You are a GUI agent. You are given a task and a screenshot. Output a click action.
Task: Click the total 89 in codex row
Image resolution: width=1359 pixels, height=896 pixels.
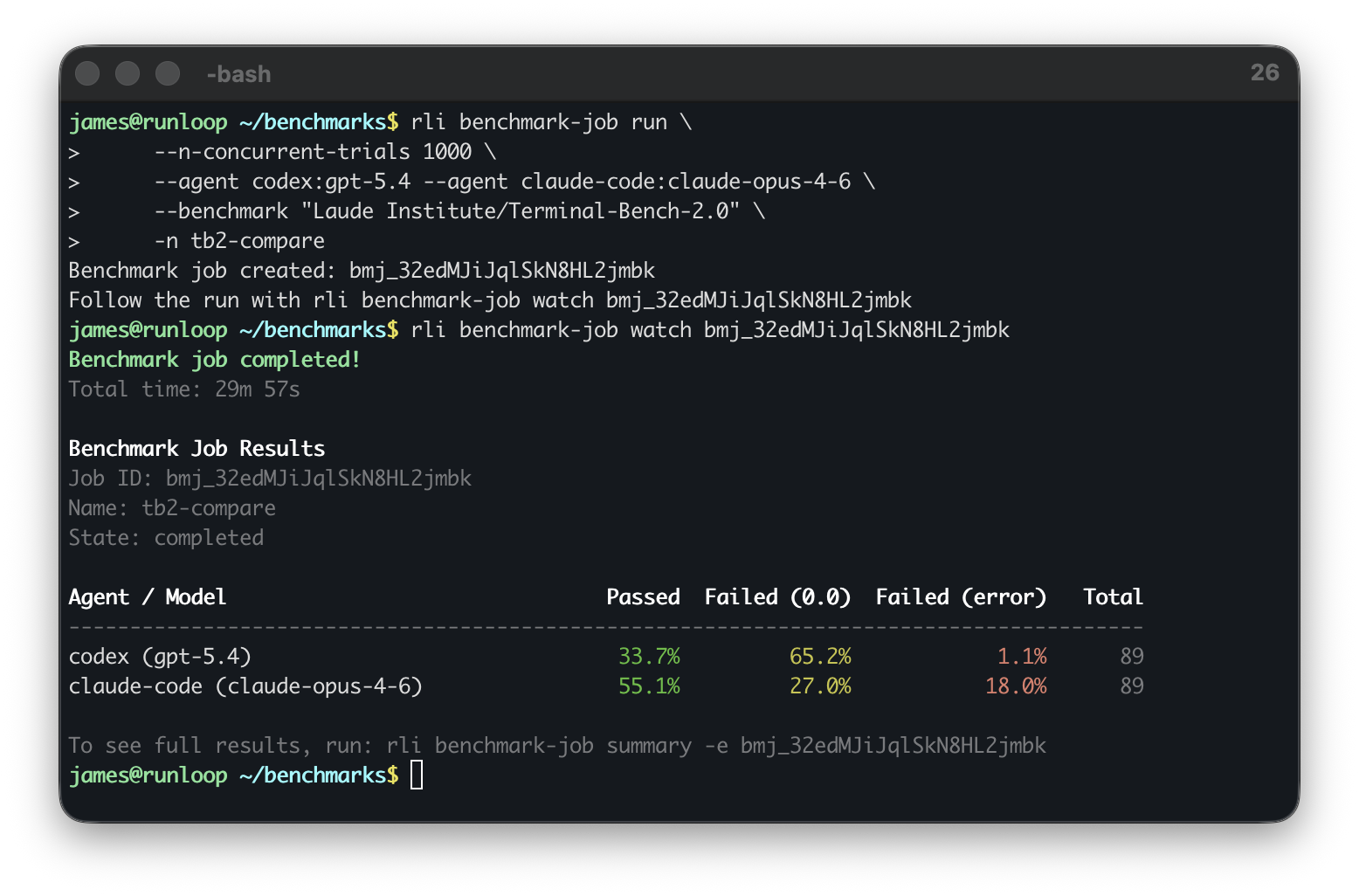(x=1132, y=657)
